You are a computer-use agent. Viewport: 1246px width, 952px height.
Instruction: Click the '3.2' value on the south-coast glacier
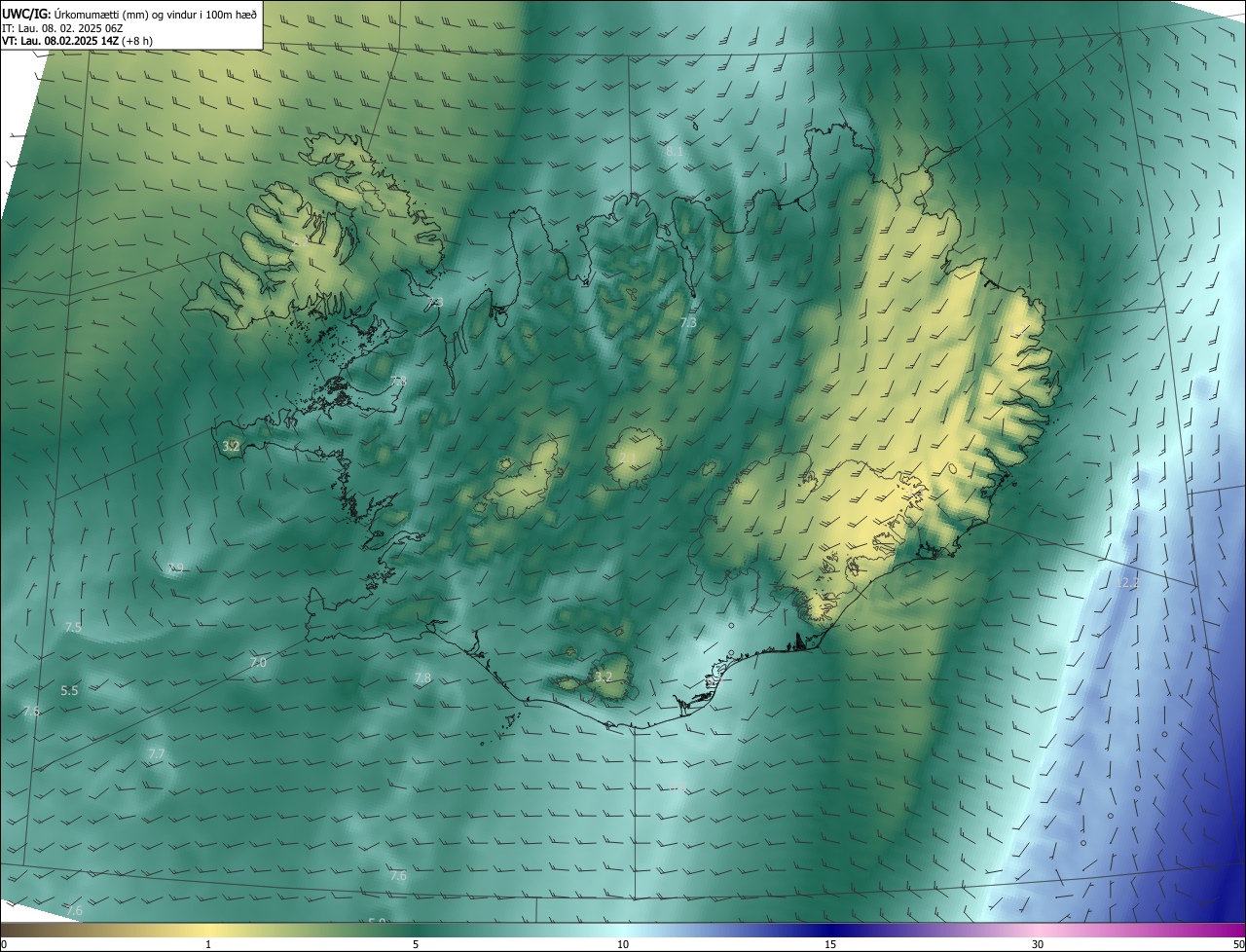(x=604, y=677)
